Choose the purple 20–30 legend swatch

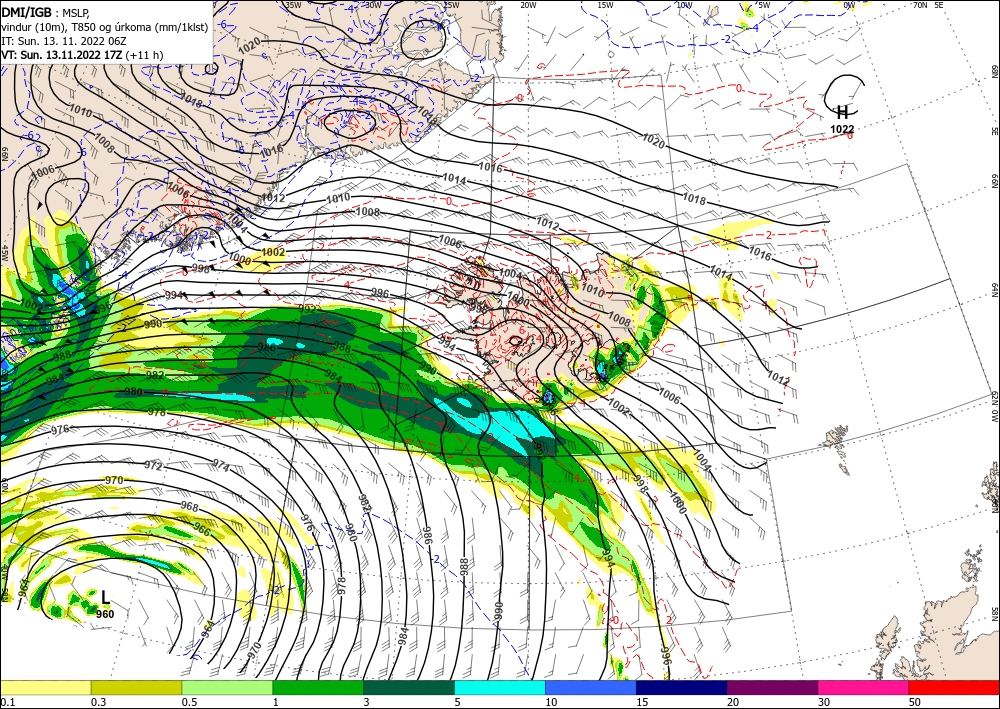coord(772,687)
